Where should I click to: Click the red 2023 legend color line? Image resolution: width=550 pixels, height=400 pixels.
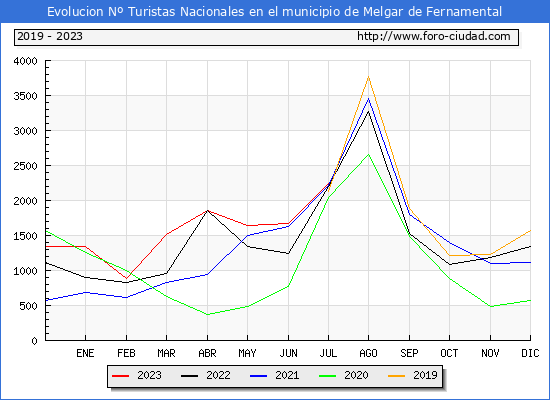coord(121,376)
